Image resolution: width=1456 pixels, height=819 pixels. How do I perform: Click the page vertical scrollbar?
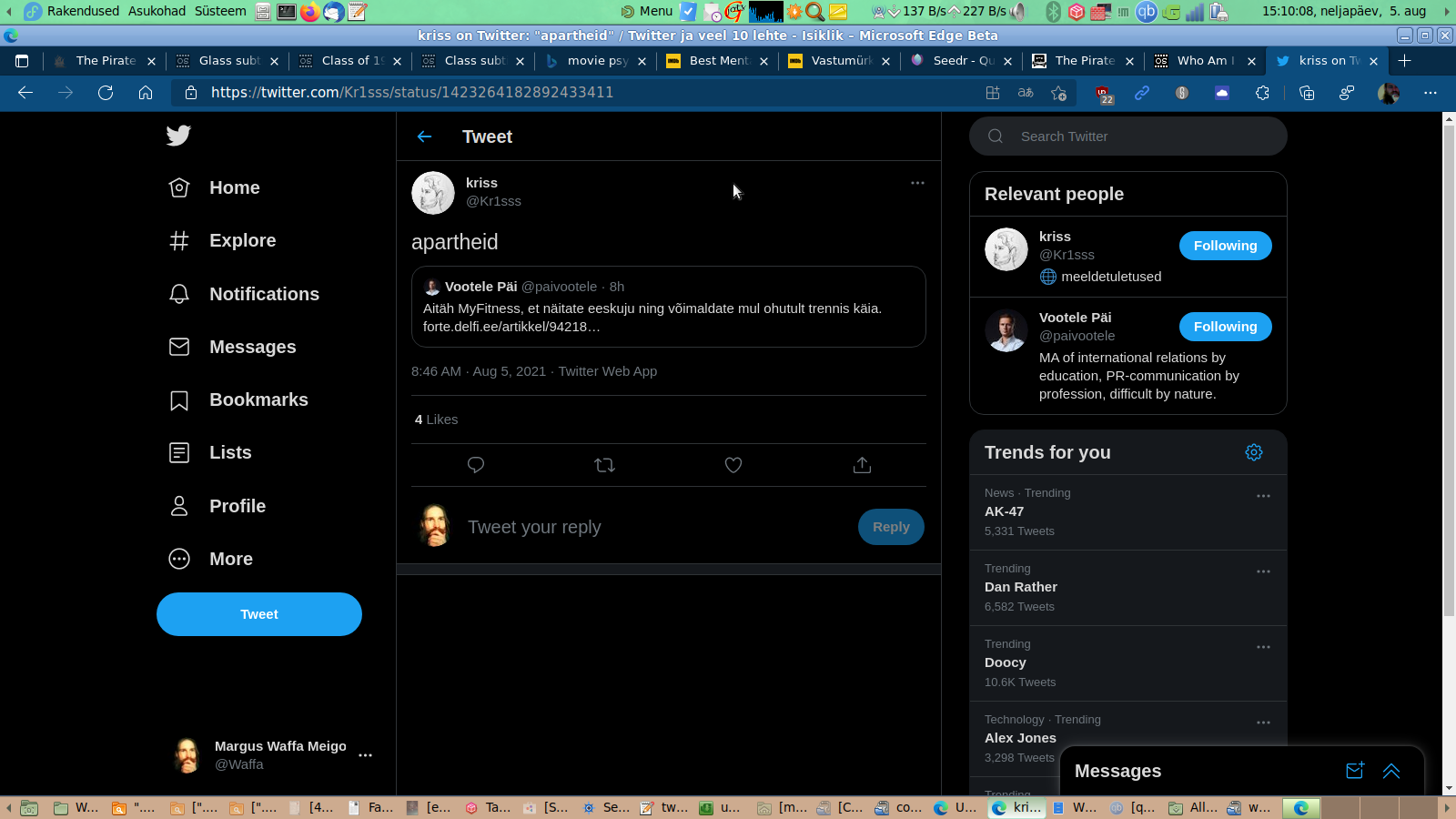pos(1449,371)
